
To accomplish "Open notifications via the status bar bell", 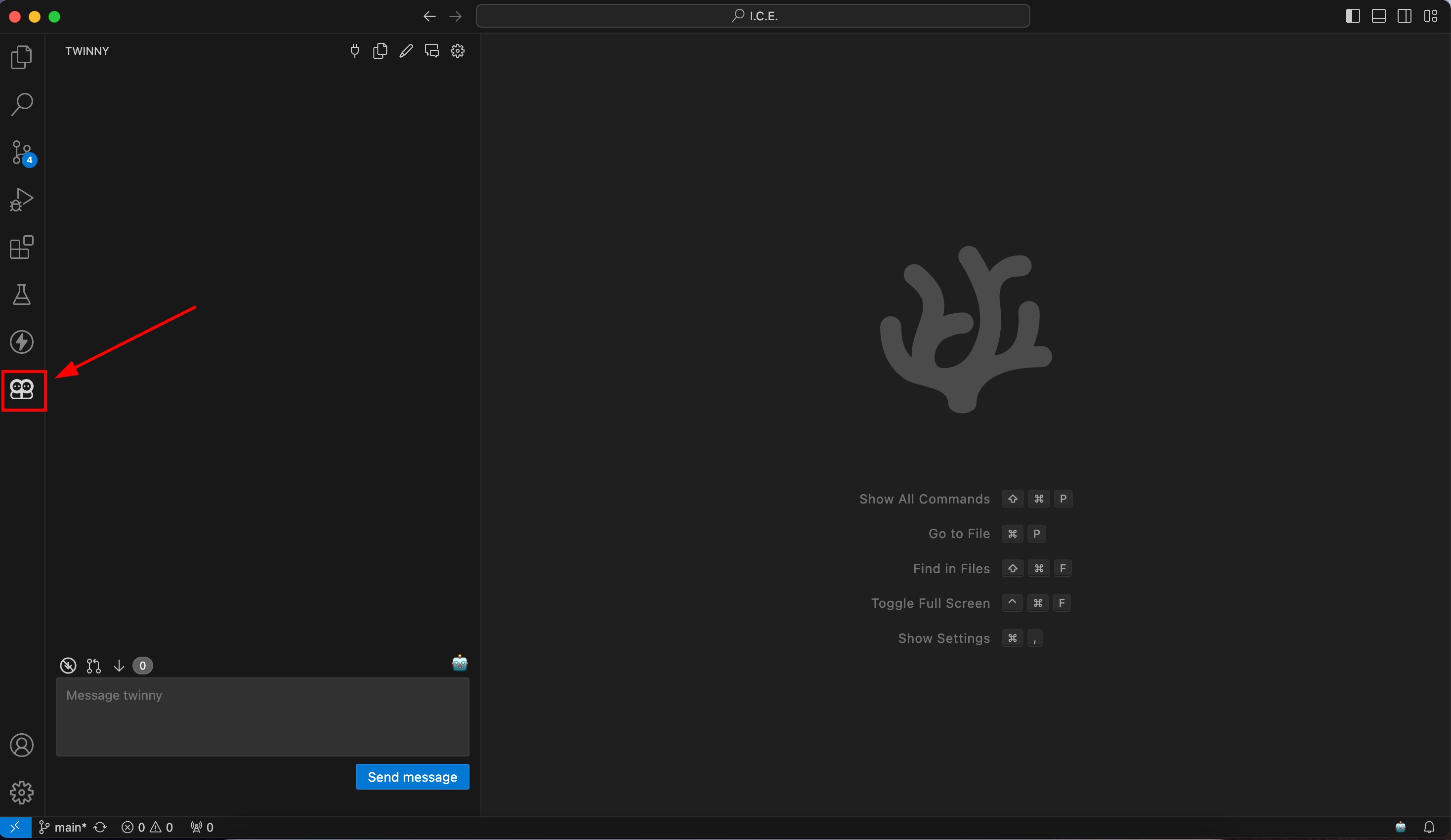I will [1429, 827].
